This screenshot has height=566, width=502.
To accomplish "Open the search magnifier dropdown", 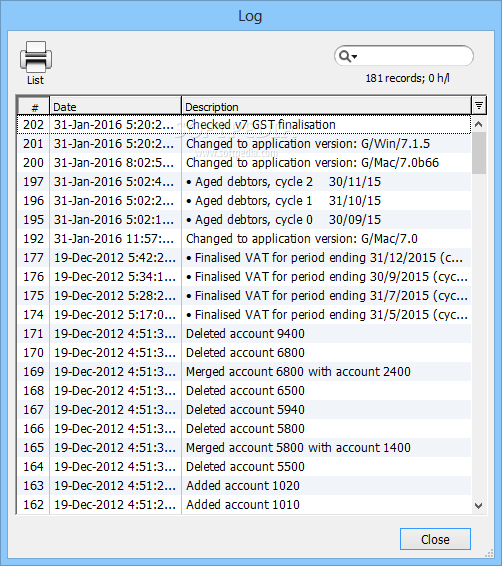I will pos(348,56).
